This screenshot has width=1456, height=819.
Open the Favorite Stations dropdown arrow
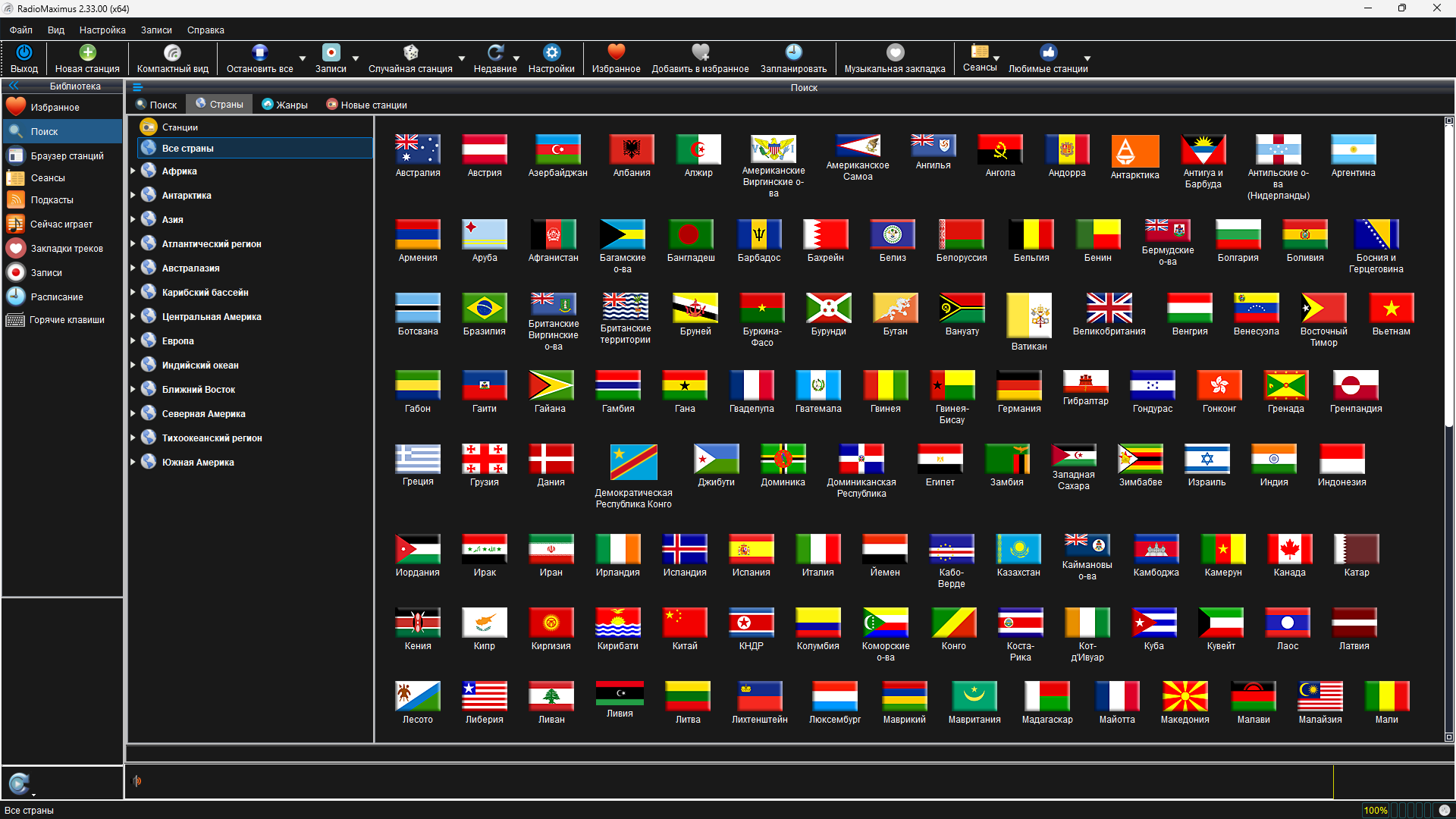[1087, 58]
